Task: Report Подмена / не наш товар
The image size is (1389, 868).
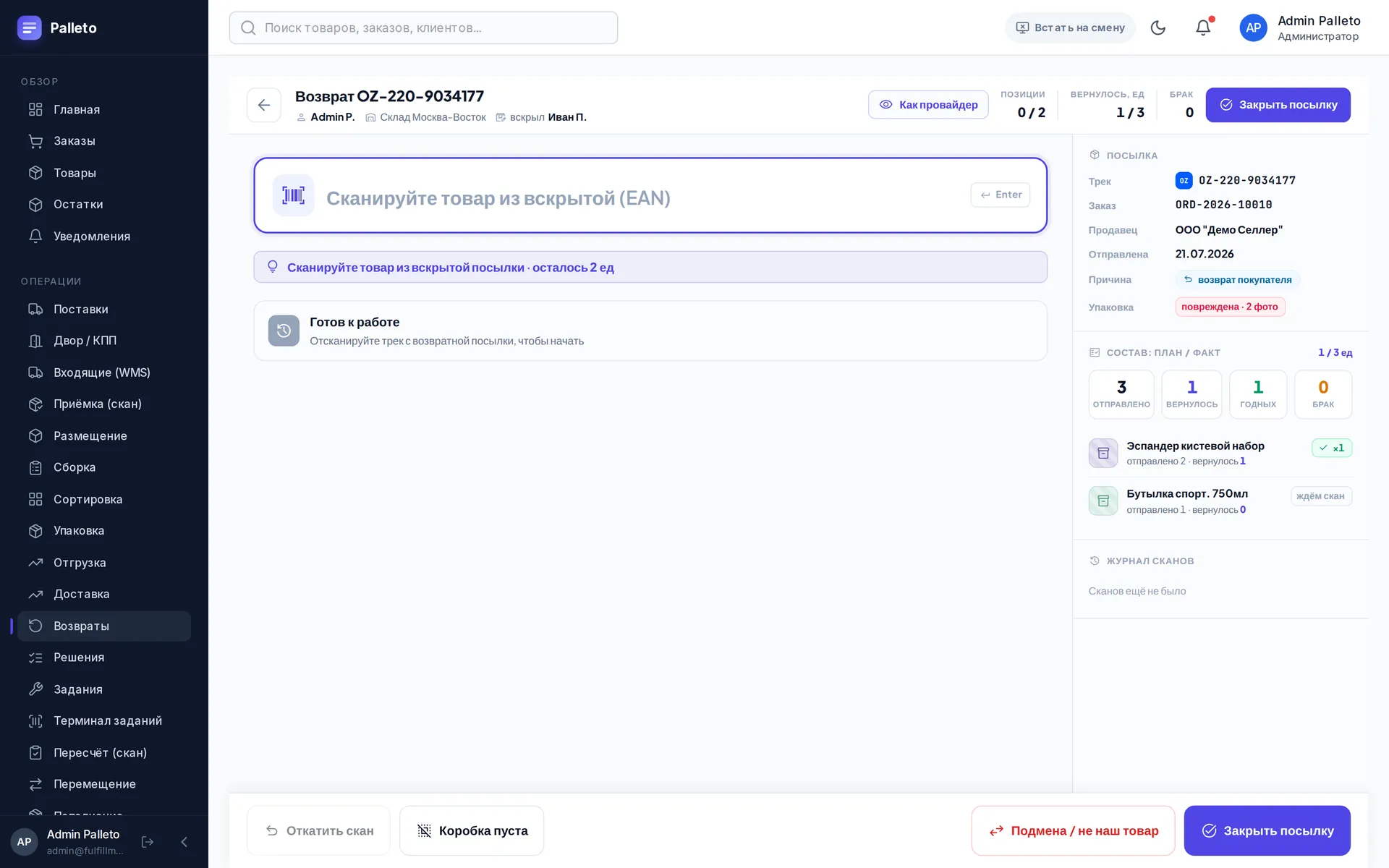Action: coord(1073,830)
